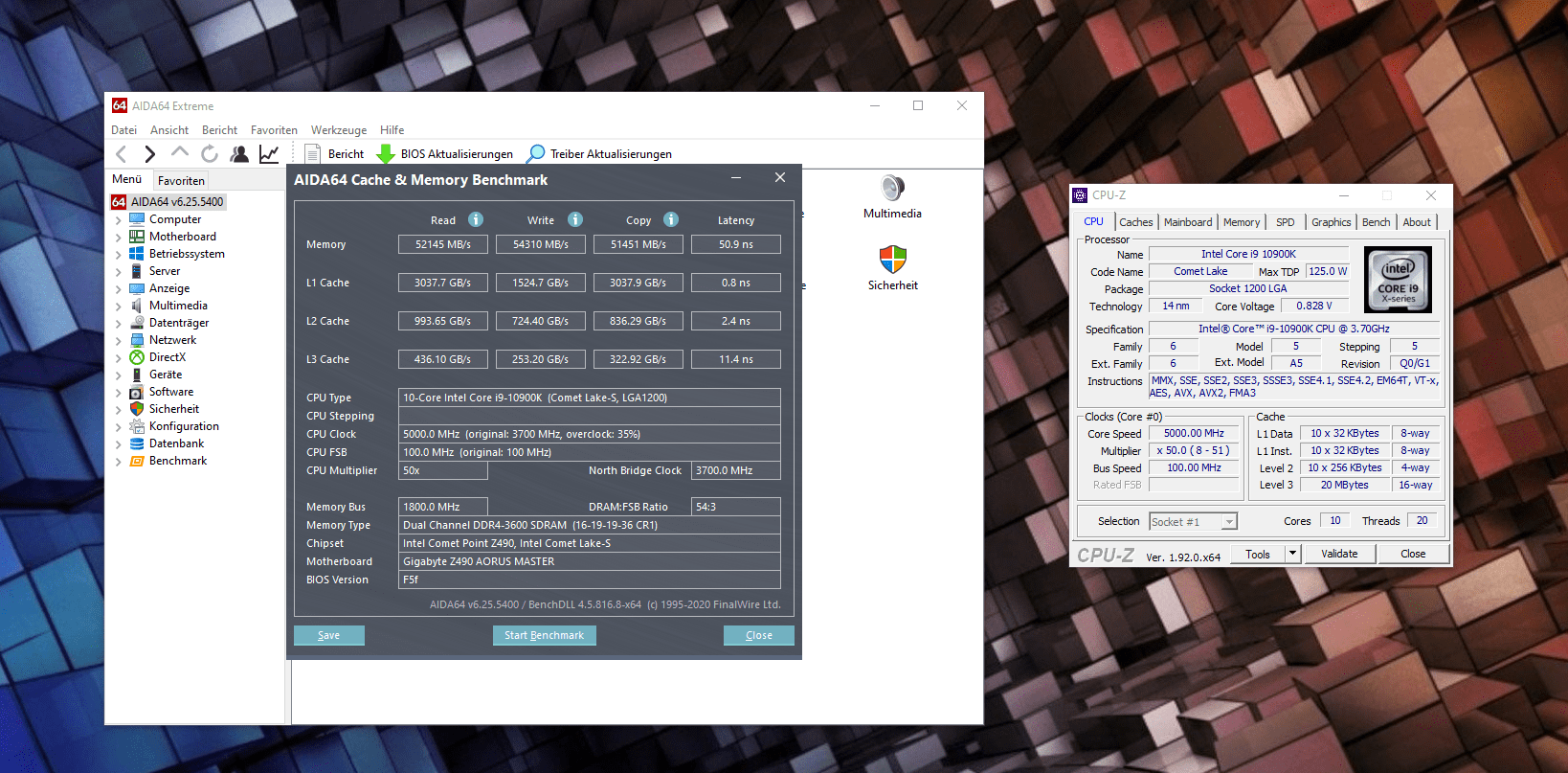
Task: Click the Intel Core i9 logo in CPU-Z
Action: click(x=1398, y=280)
